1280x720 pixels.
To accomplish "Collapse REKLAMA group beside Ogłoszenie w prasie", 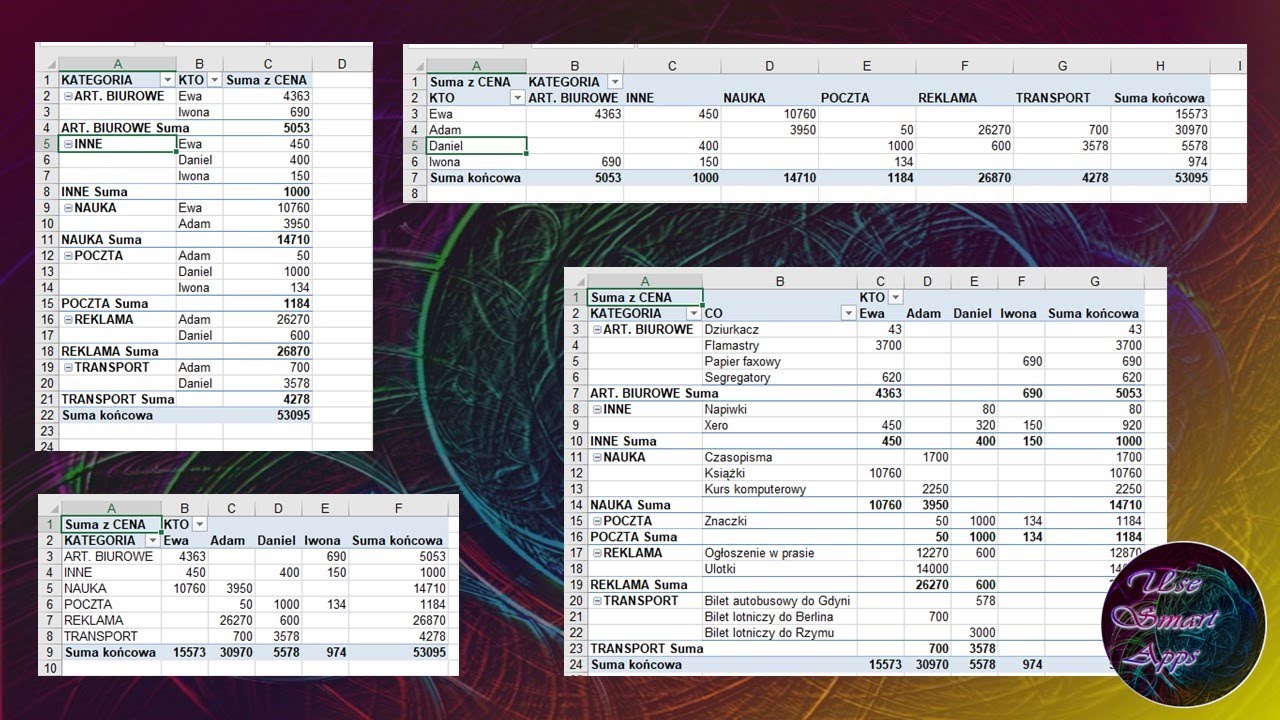I will pyautogui.click(x=597, y=554).
